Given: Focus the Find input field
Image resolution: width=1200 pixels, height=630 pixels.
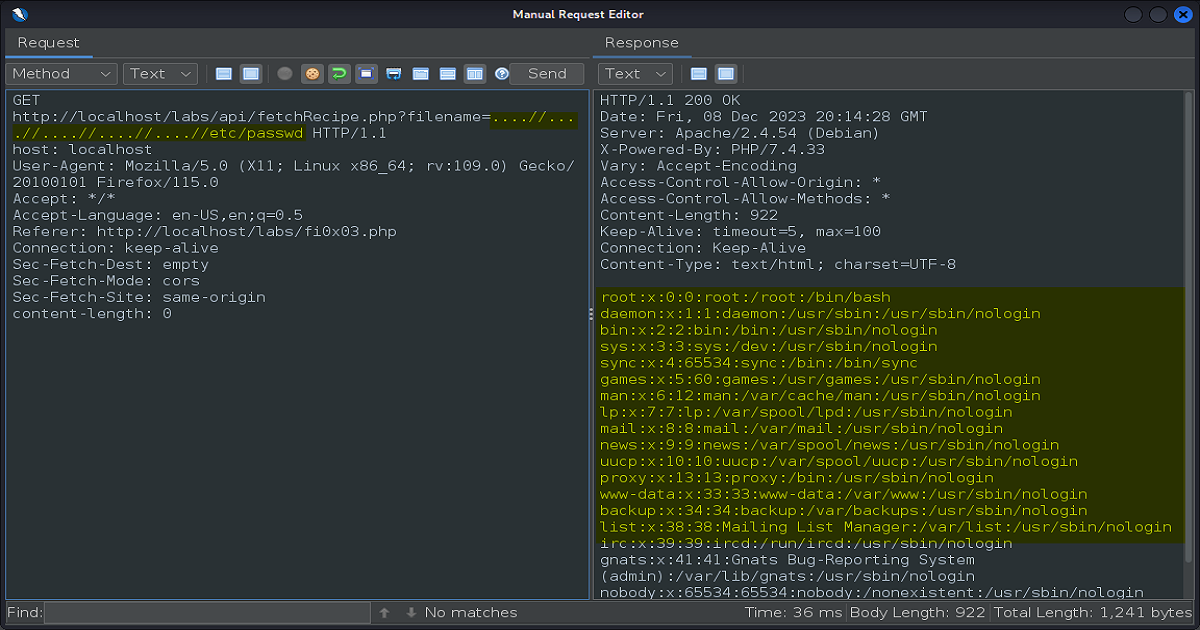Looking at the screenshot, I should point(207,613).
